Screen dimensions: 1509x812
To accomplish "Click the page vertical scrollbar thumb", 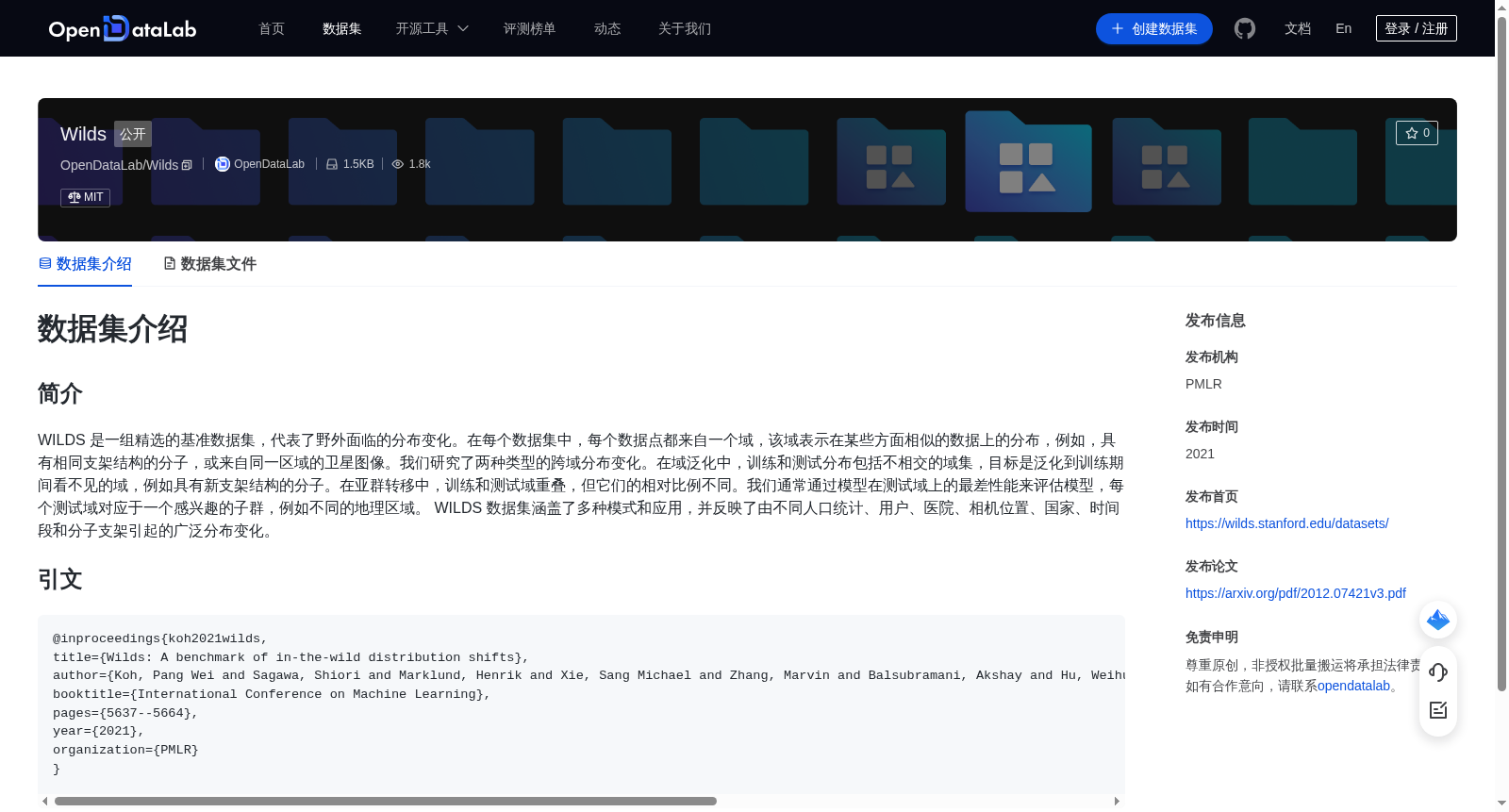I will (1501, 353).
